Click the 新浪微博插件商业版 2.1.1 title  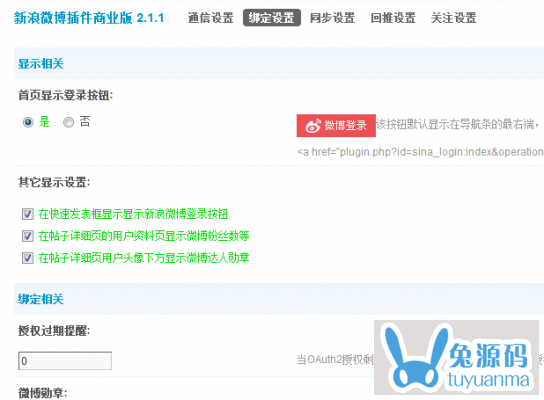[89, 18]
